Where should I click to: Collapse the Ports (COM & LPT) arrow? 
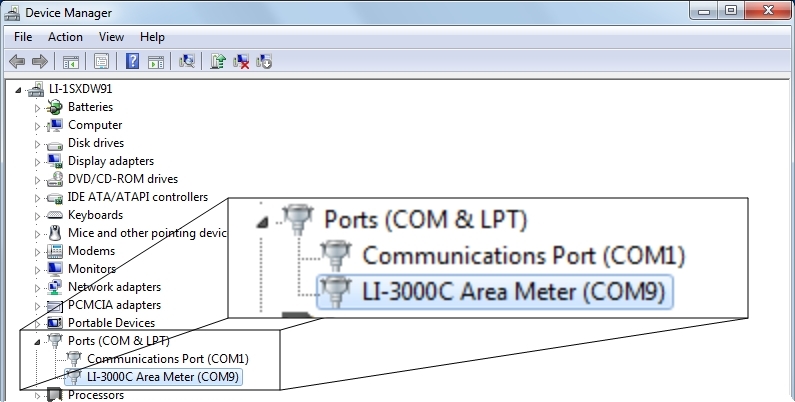[x=37, y=342]
